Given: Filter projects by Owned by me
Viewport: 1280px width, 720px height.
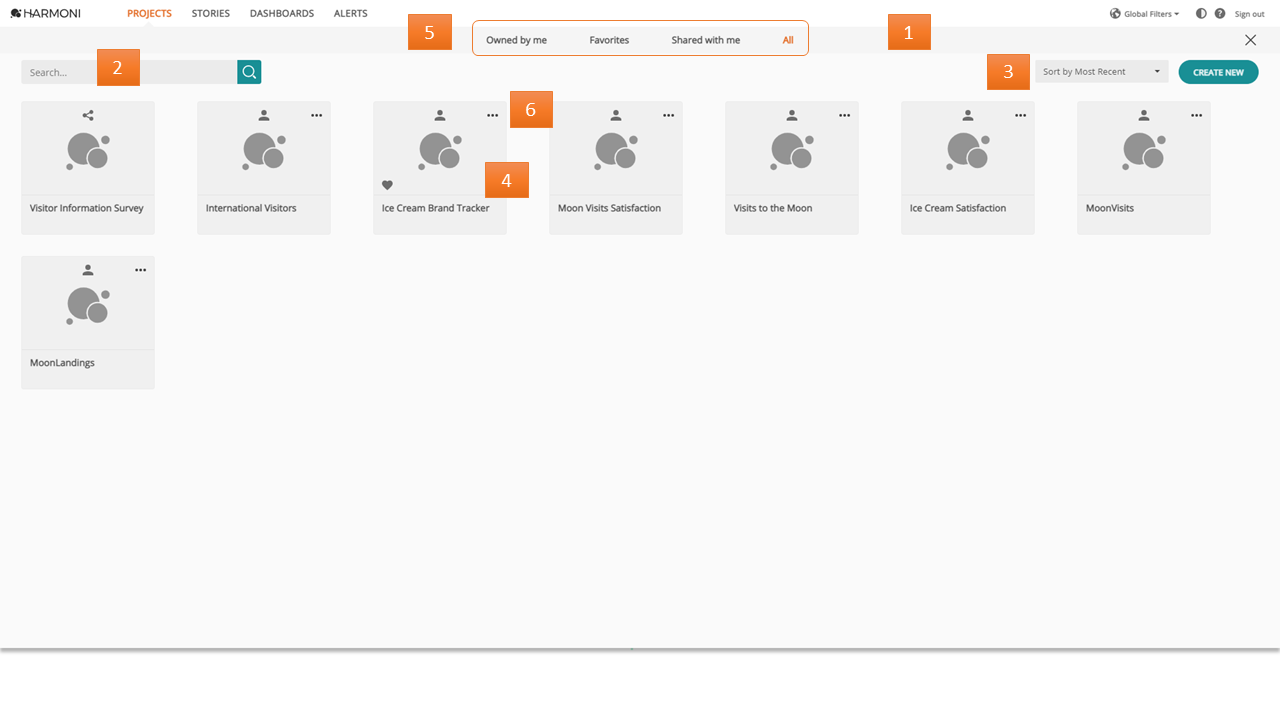Looking at the screenshot, I should pyautogui.click(x=516, y=40).
